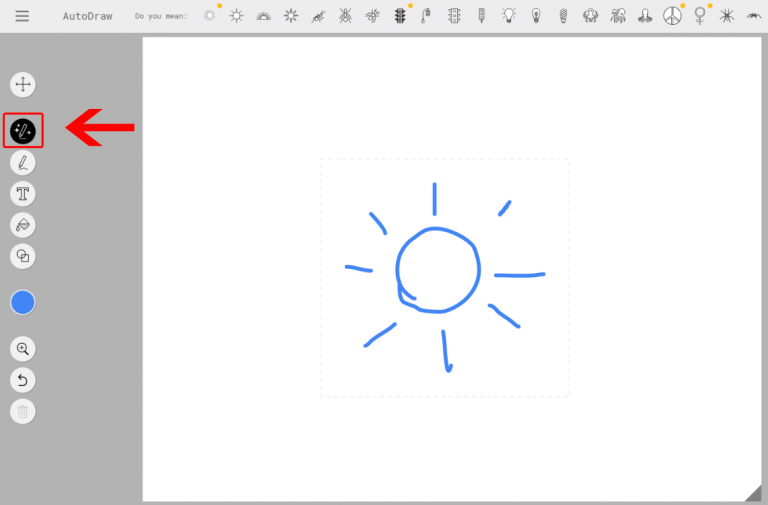Pick the Fill bucket tool
The height and width of the screenshot is (505, 768).
tap(23, 225)
